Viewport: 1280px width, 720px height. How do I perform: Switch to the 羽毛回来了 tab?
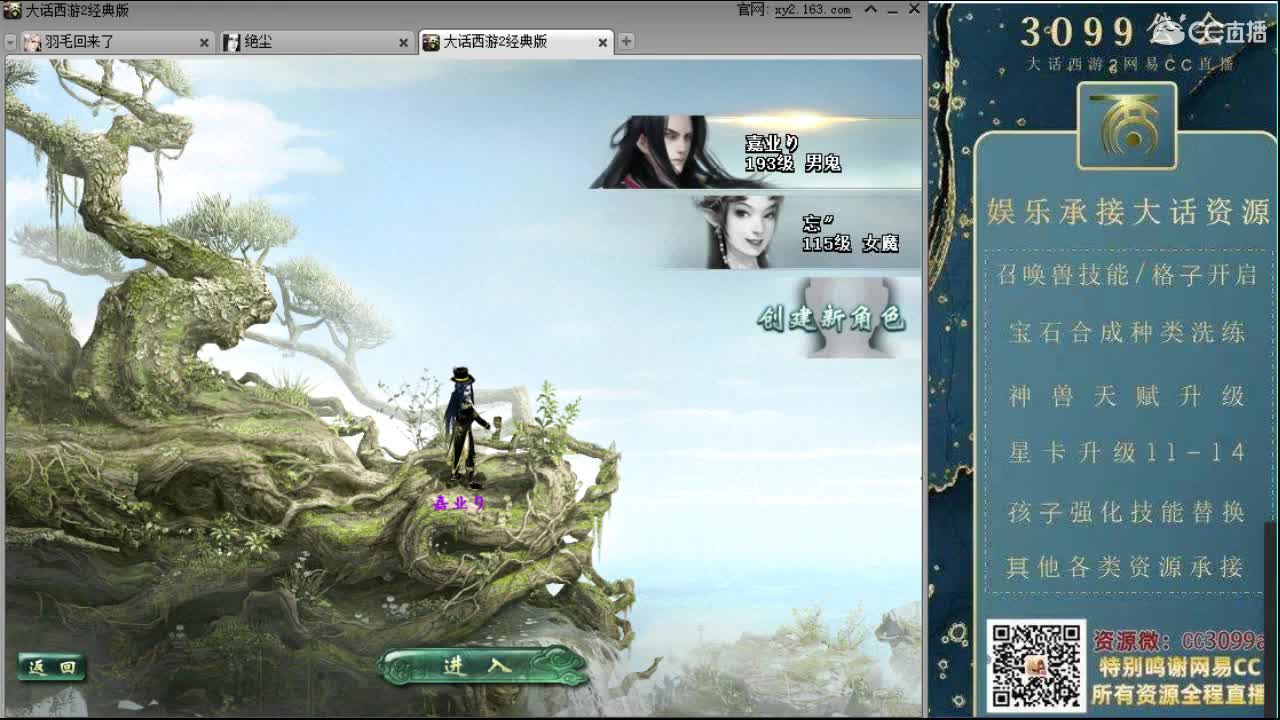click(x=117, y=42)
